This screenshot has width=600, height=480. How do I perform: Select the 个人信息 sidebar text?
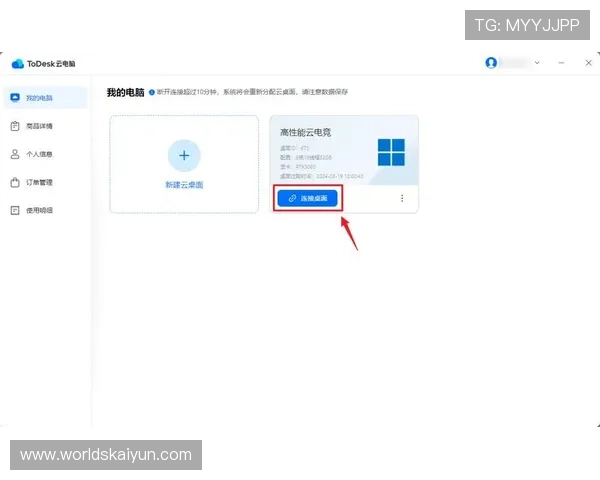click(x=40, y=154)
